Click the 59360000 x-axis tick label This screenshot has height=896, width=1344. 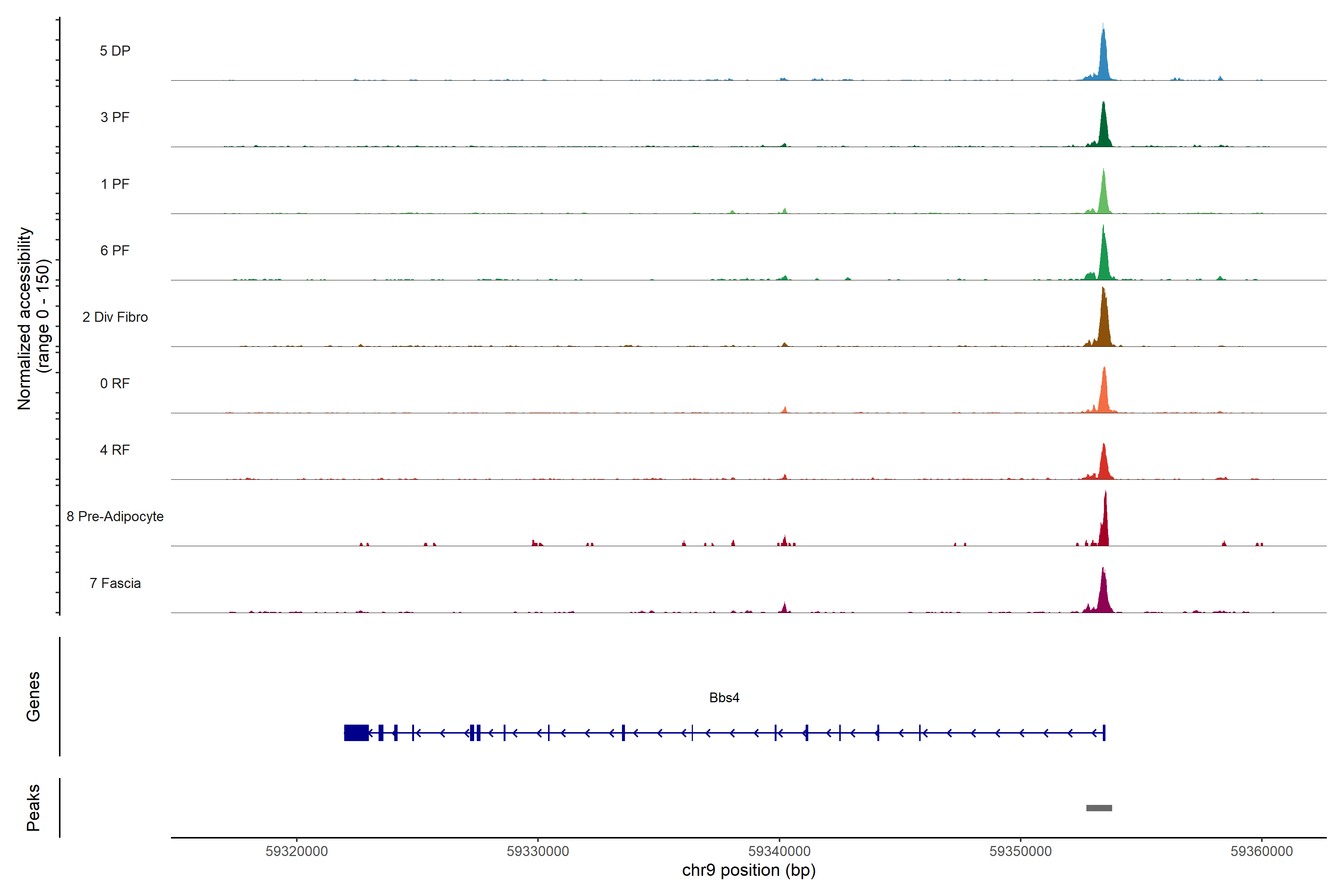click(1261, 851)
